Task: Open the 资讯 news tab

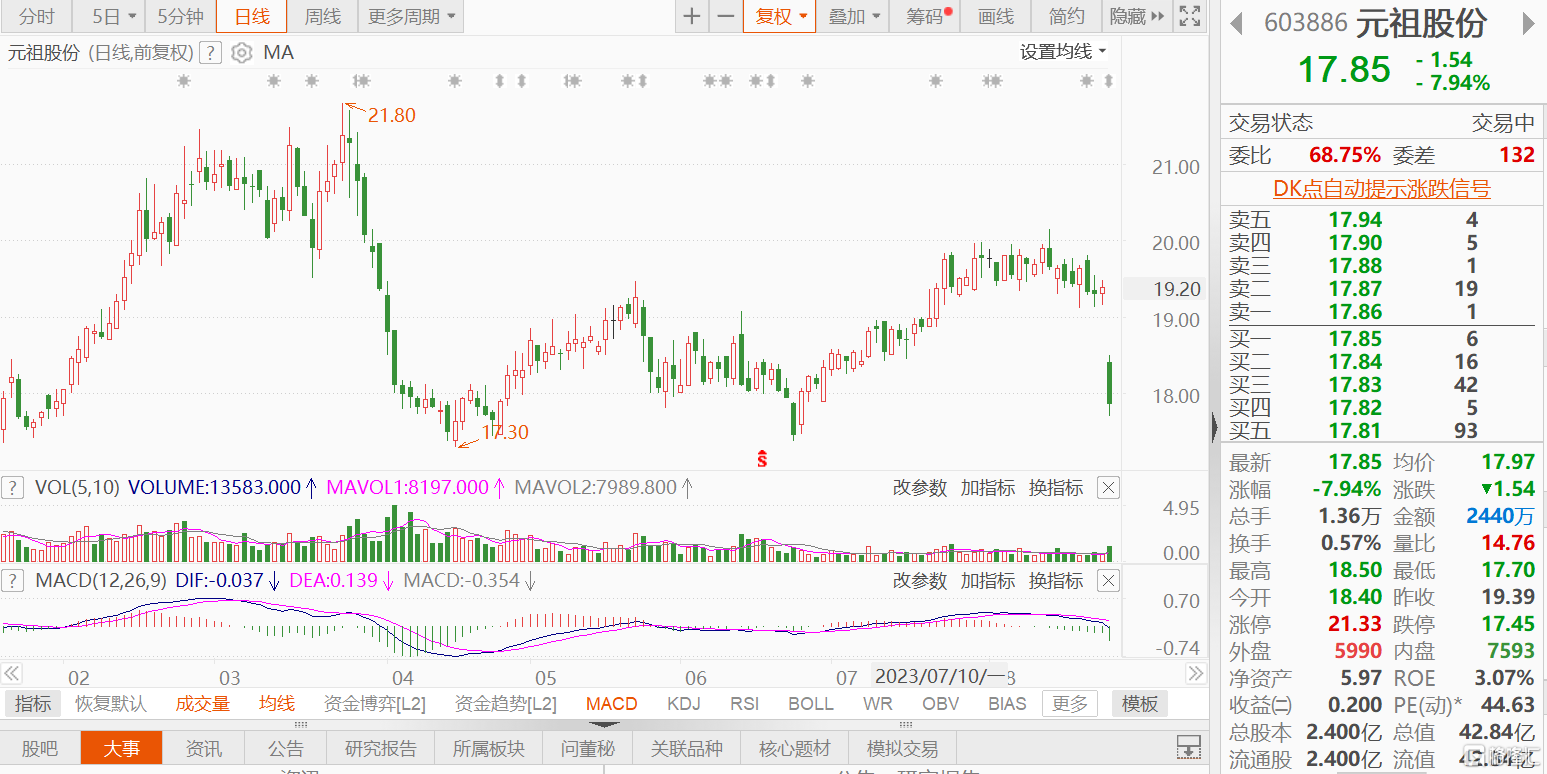Action: pos(204,748)
